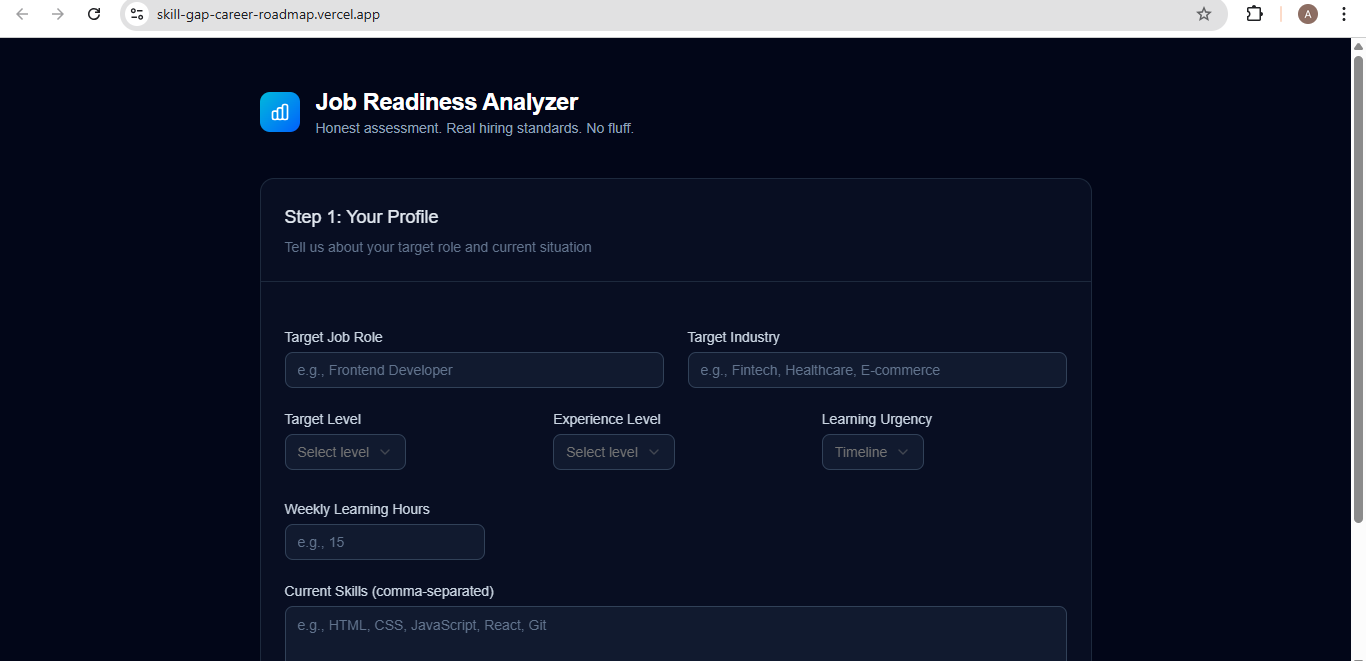Click the 'Experience Level' label
The height and width of the screenshot is (661, 1366).
pos(607,419)
